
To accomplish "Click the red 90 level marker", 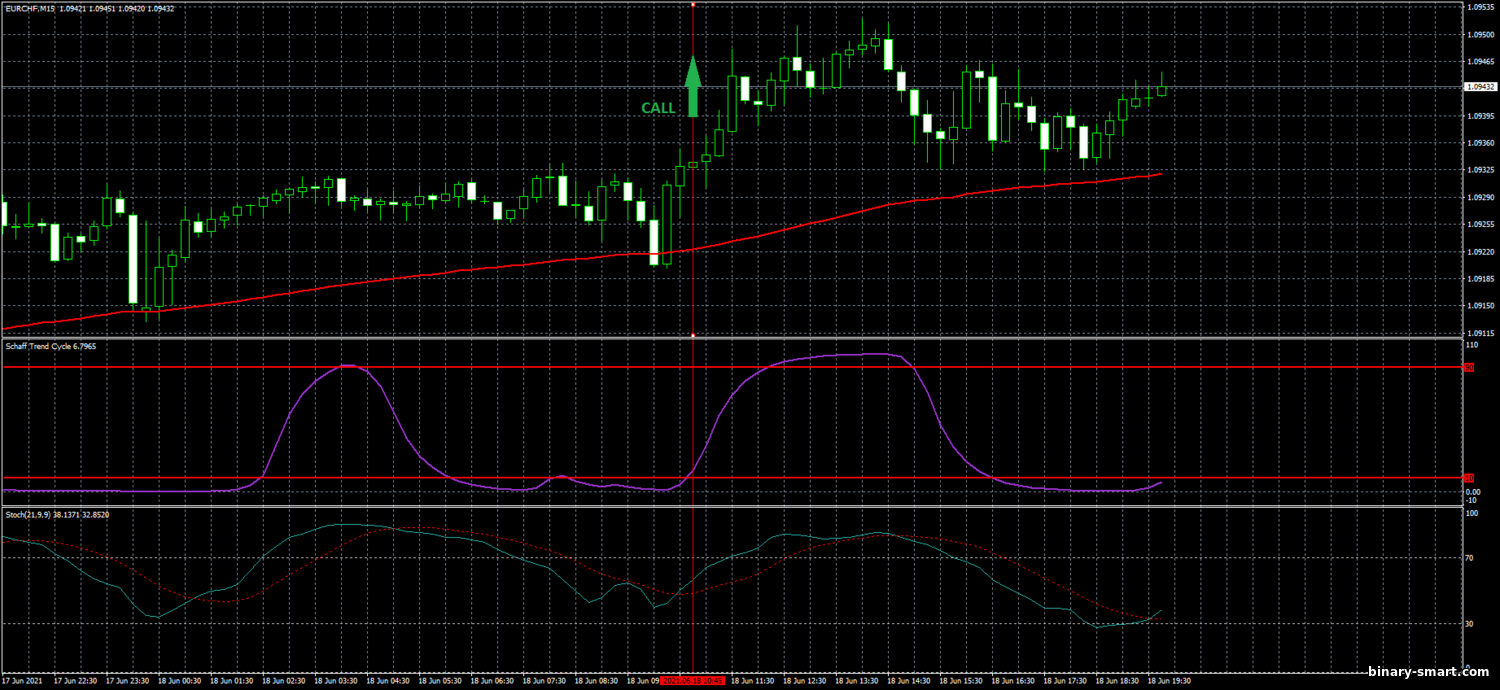I will tap(1469, 367).
